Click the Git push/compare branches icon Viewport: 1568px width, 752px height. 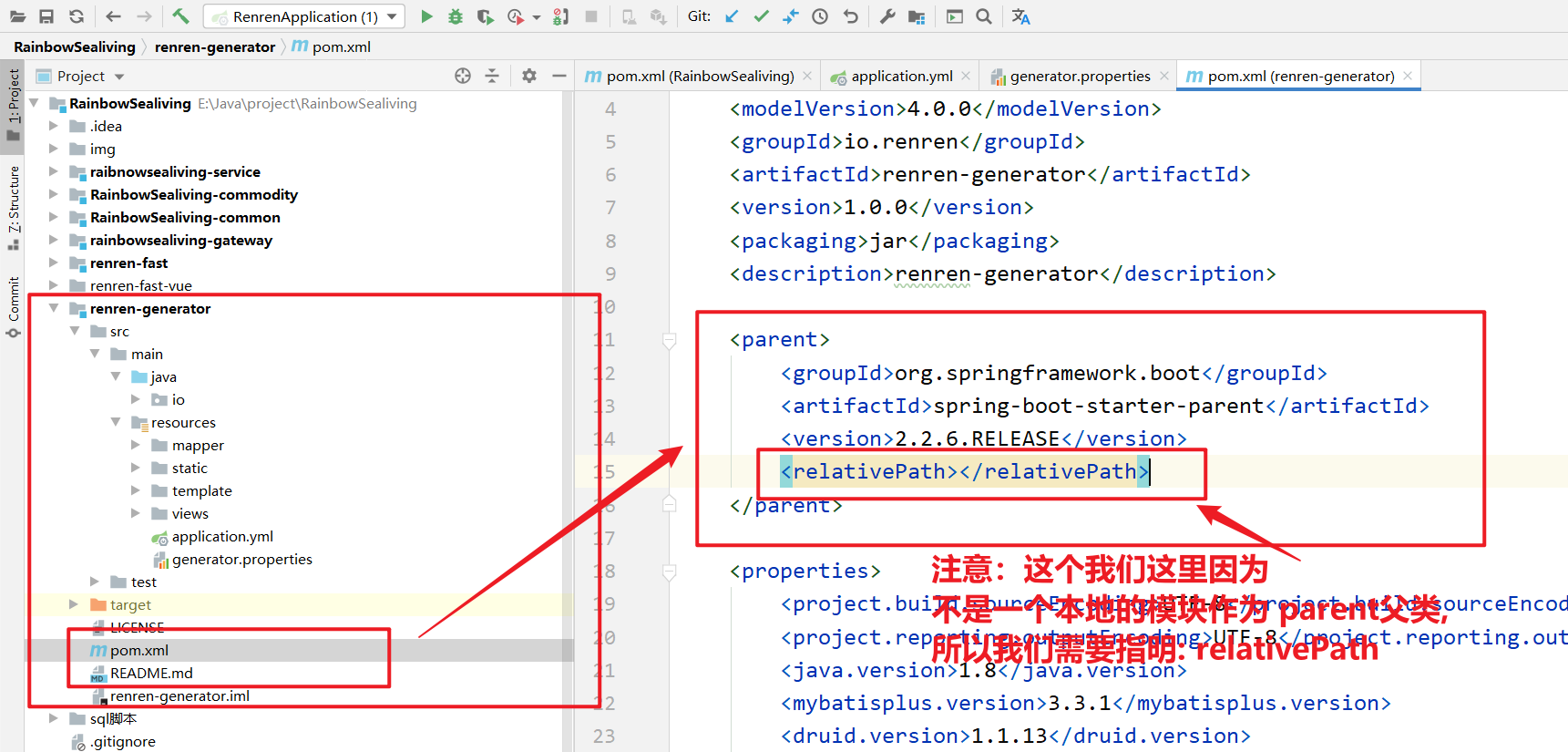pos(790,16)
